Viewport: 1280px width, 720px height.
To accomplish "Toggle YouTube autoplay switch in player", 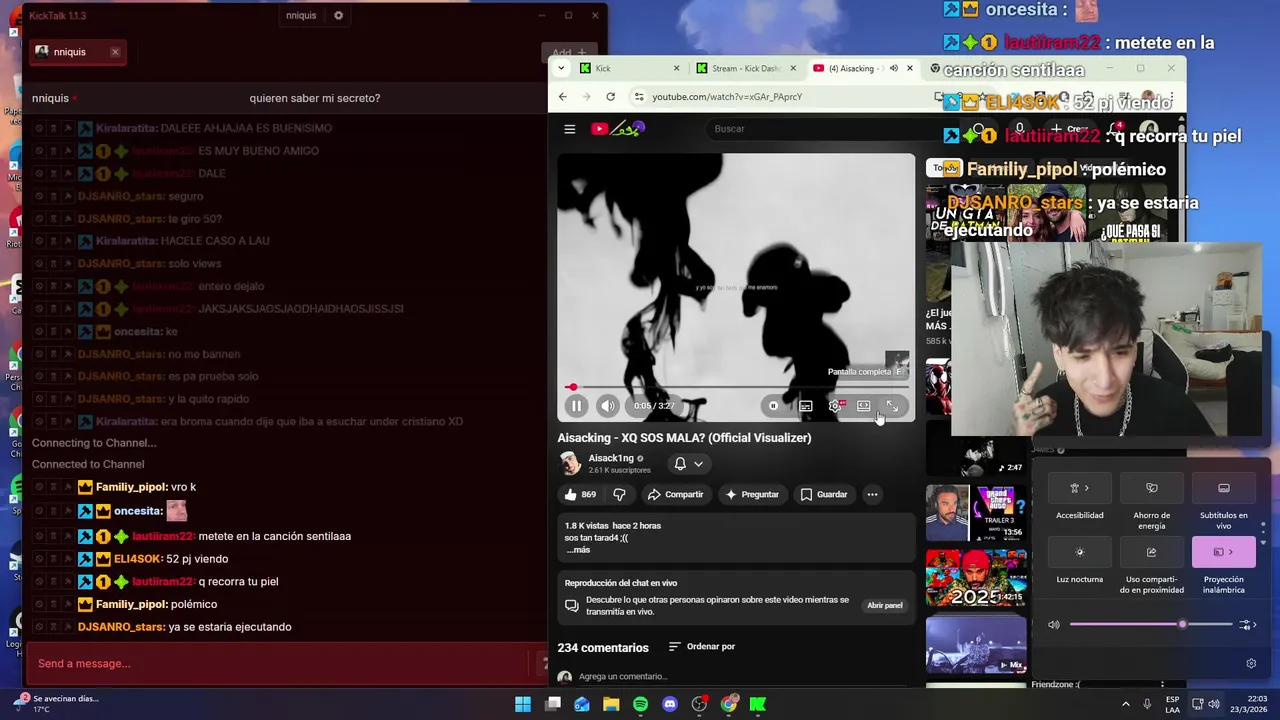I will tap(773, 406).
